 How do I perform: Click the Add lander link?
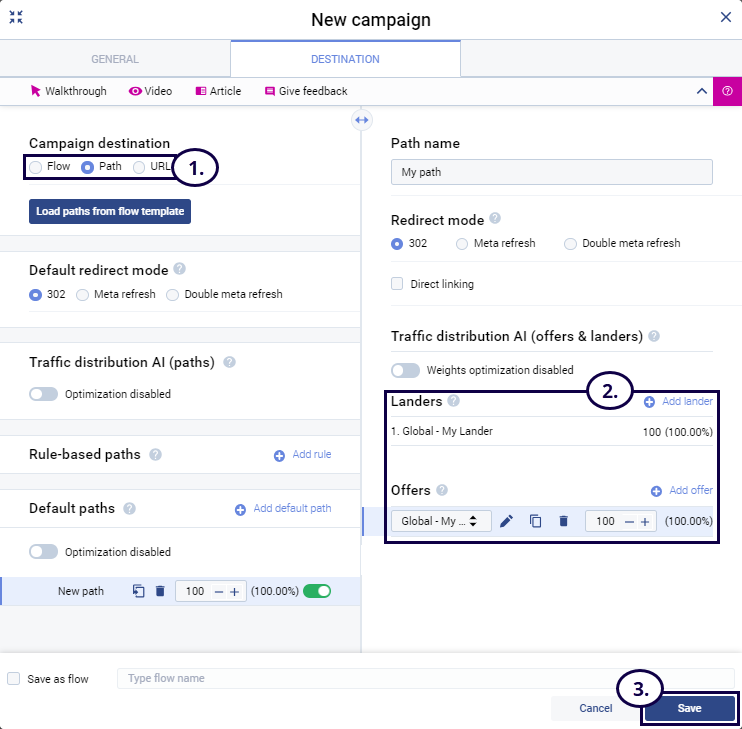click(679, 401)
